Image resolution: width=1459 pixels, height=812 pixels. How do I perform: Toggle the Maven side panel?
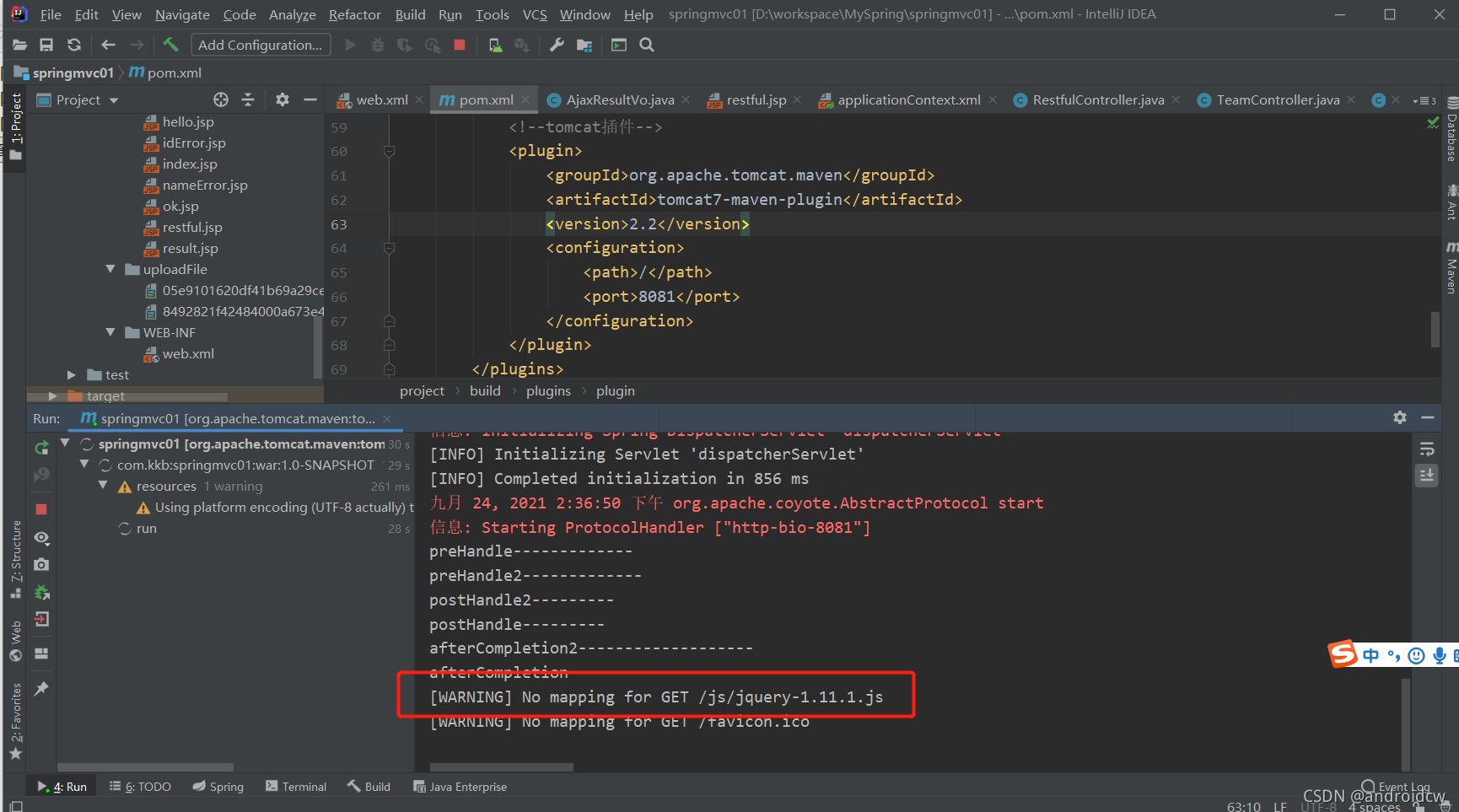(x=1451, y=267)
